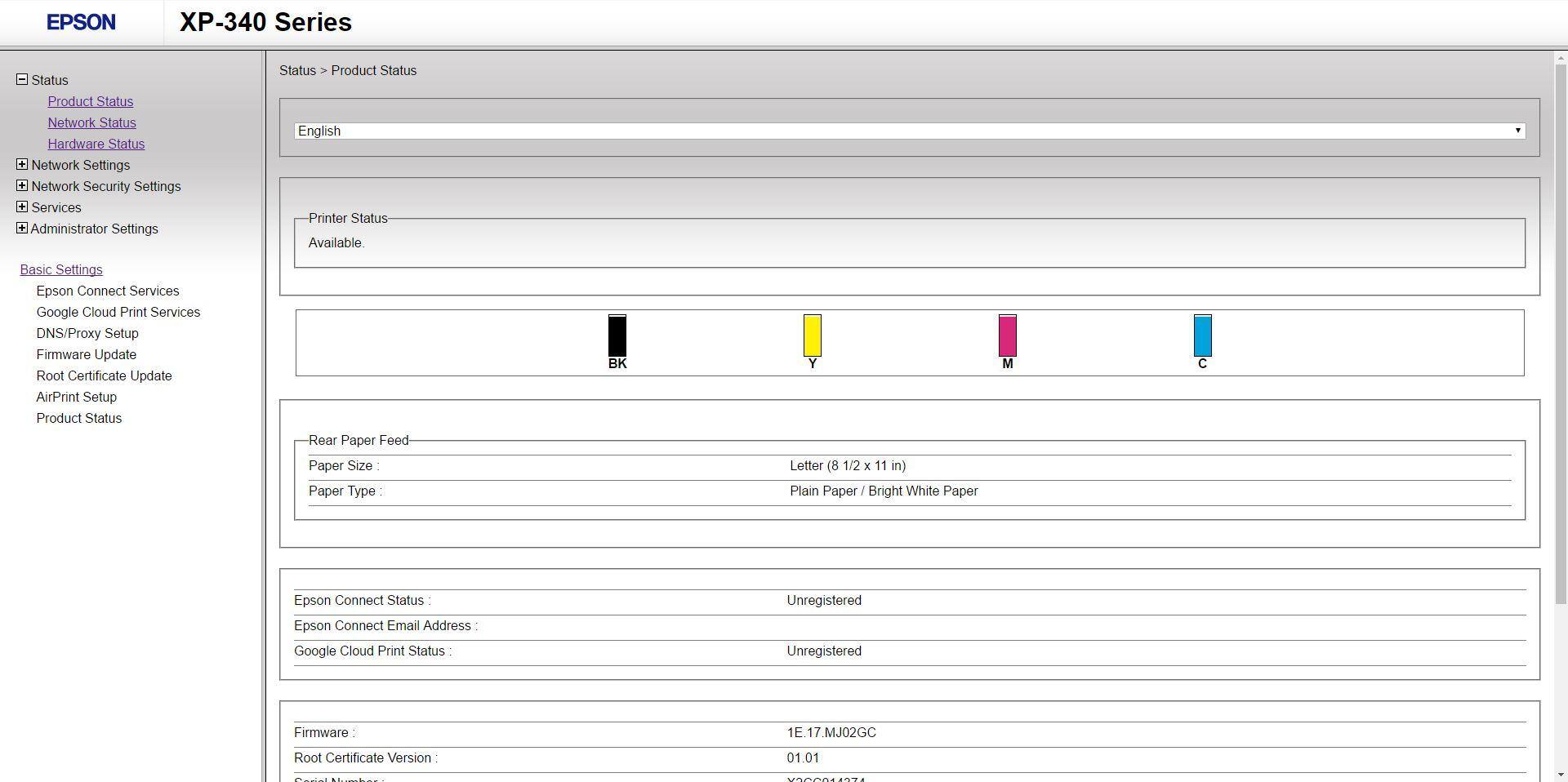This screenshot has height=782, width=1568.
Task: Collapse the Status tree section
Action: (x=22, y=80)
